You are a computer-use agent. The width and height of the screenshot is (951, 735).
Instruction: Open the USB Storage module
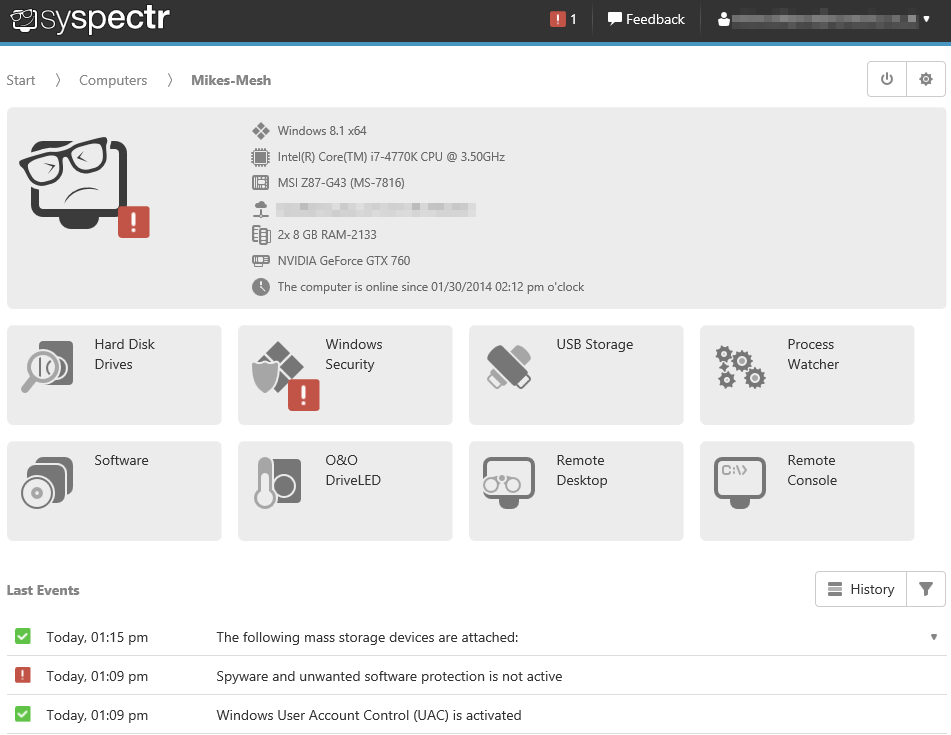576,375
